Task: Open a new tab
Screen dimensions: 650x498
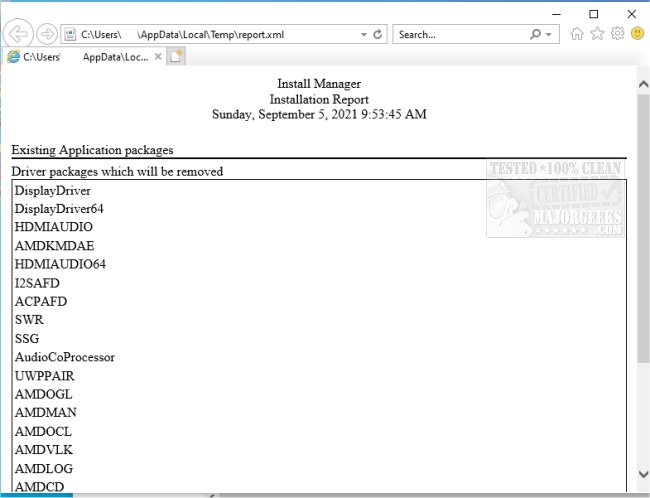Action: click(176, 56)
